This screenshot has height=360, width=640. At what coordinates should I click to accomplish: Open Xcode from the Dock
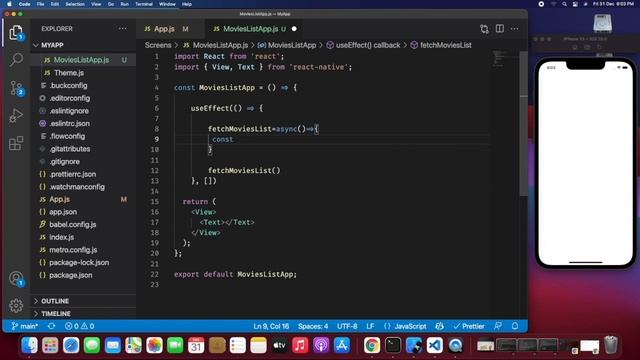pyautogui.click(x=414, y=345)
